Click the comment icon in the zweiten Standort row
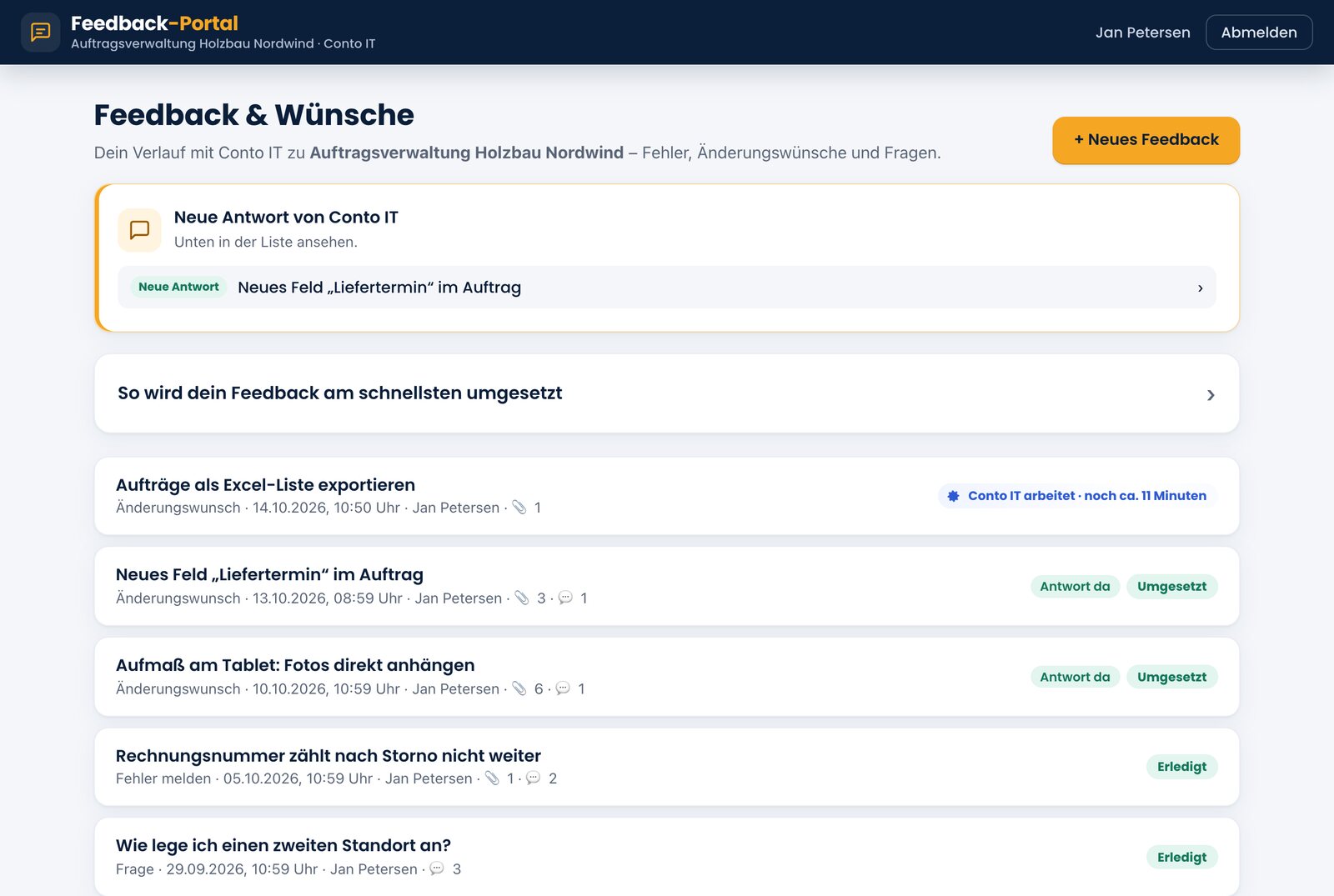 tap(437, 868)
